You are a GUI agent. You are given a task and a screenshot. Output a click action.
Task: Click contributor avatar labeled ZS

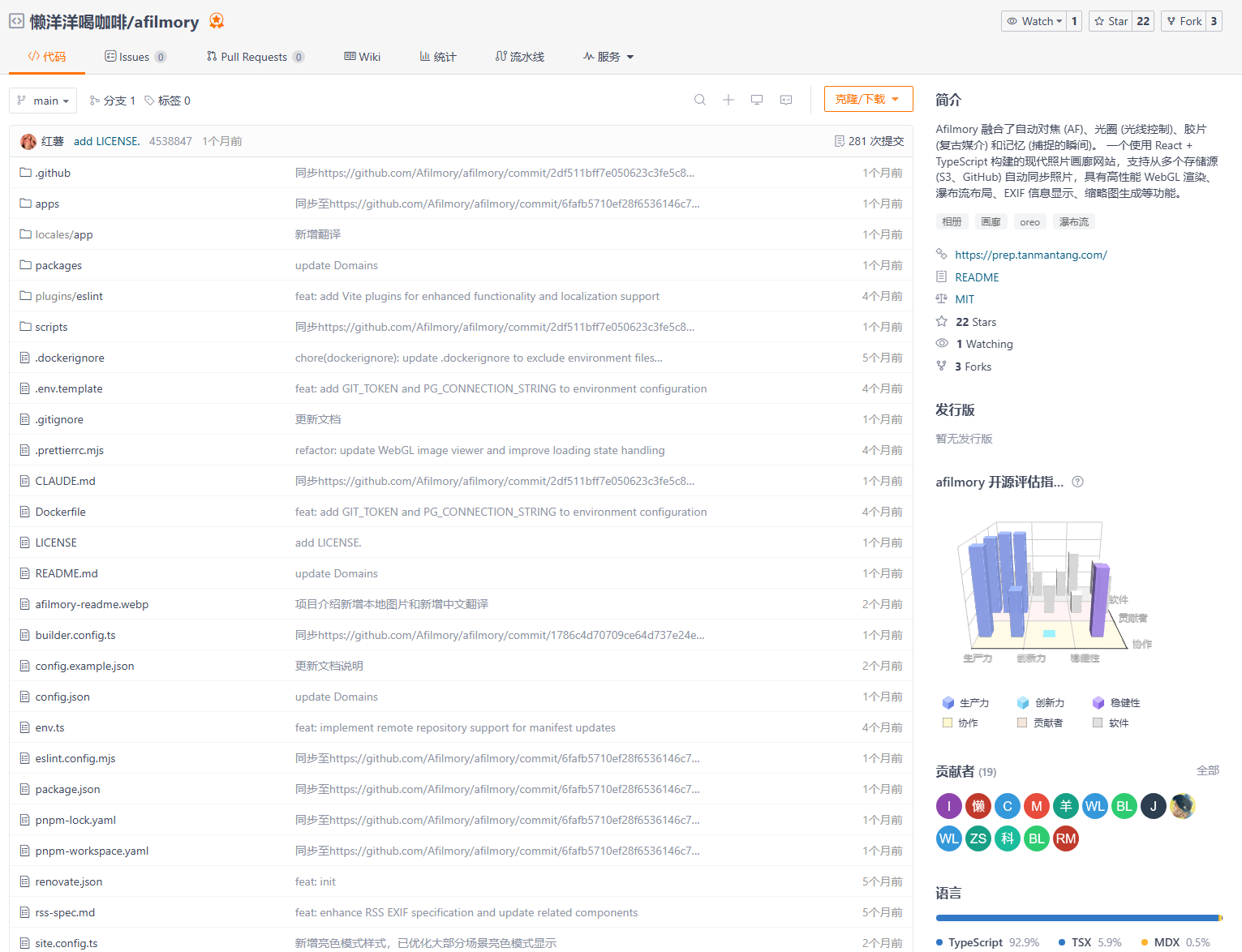(978, 838)
